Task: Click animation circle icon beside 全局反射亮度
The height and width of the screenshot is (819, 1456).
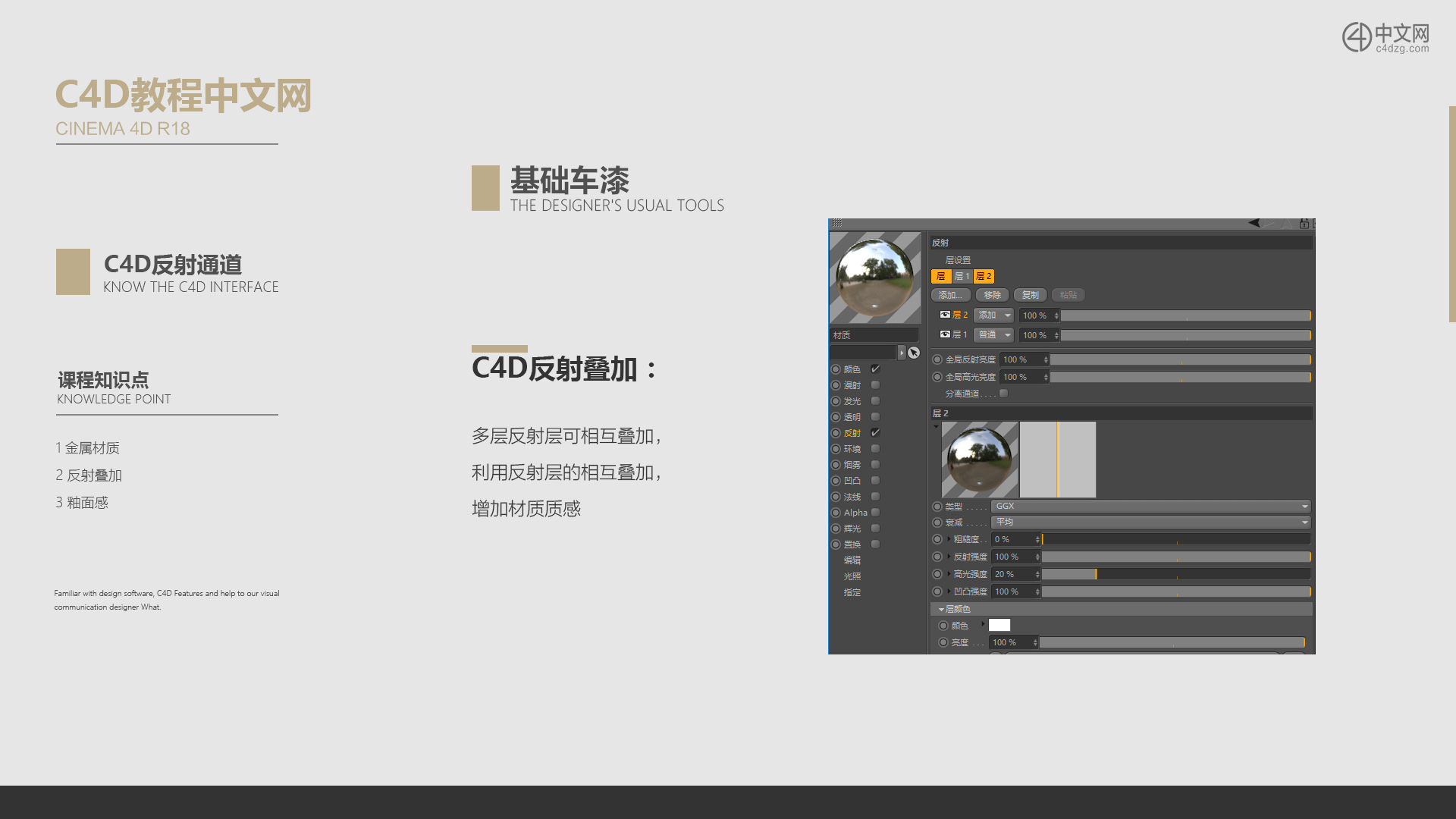Action: (937, 359)
